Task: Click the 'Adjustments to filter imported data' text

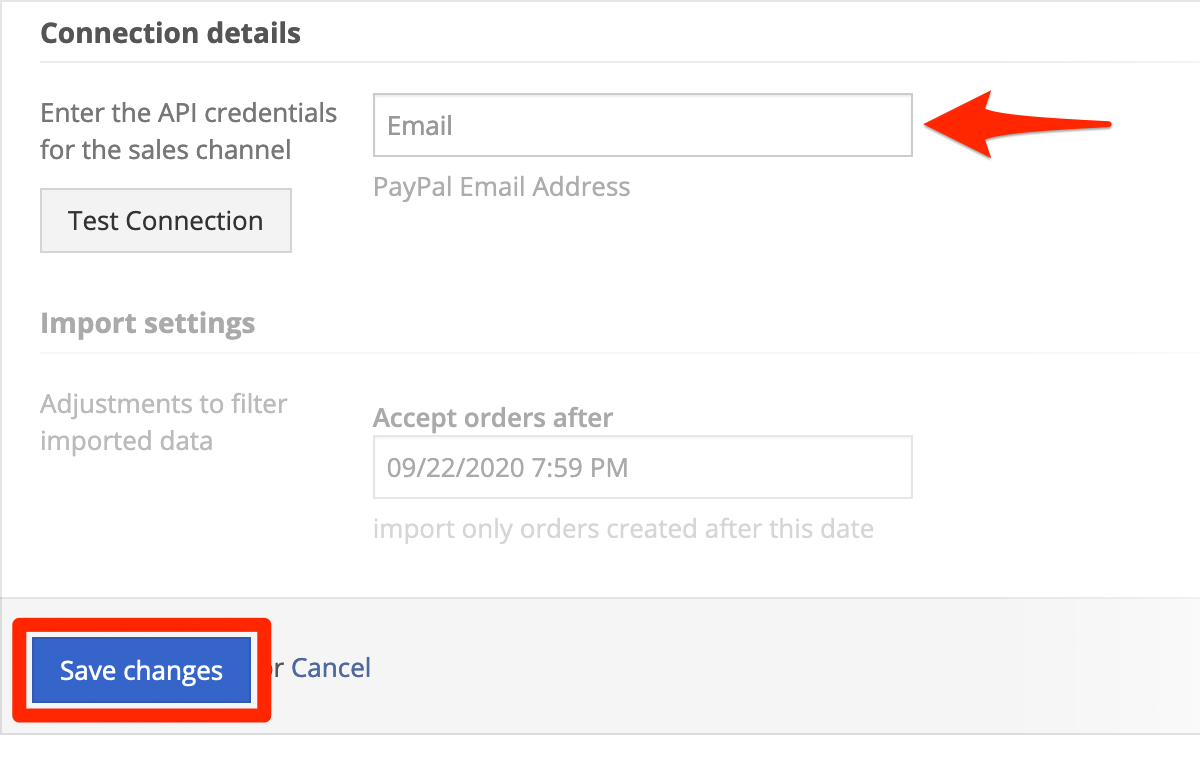Action: point(164,422)
